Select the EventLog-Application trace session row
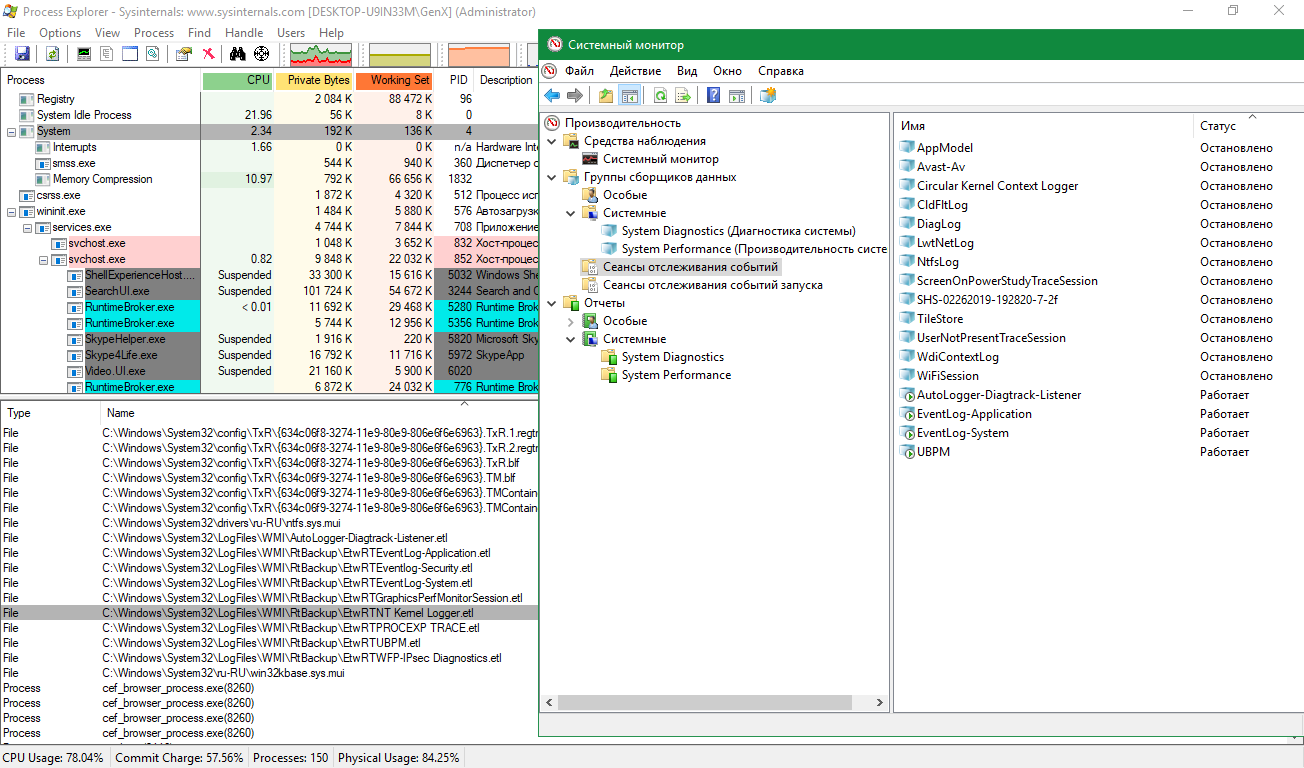 click(974, 414)
